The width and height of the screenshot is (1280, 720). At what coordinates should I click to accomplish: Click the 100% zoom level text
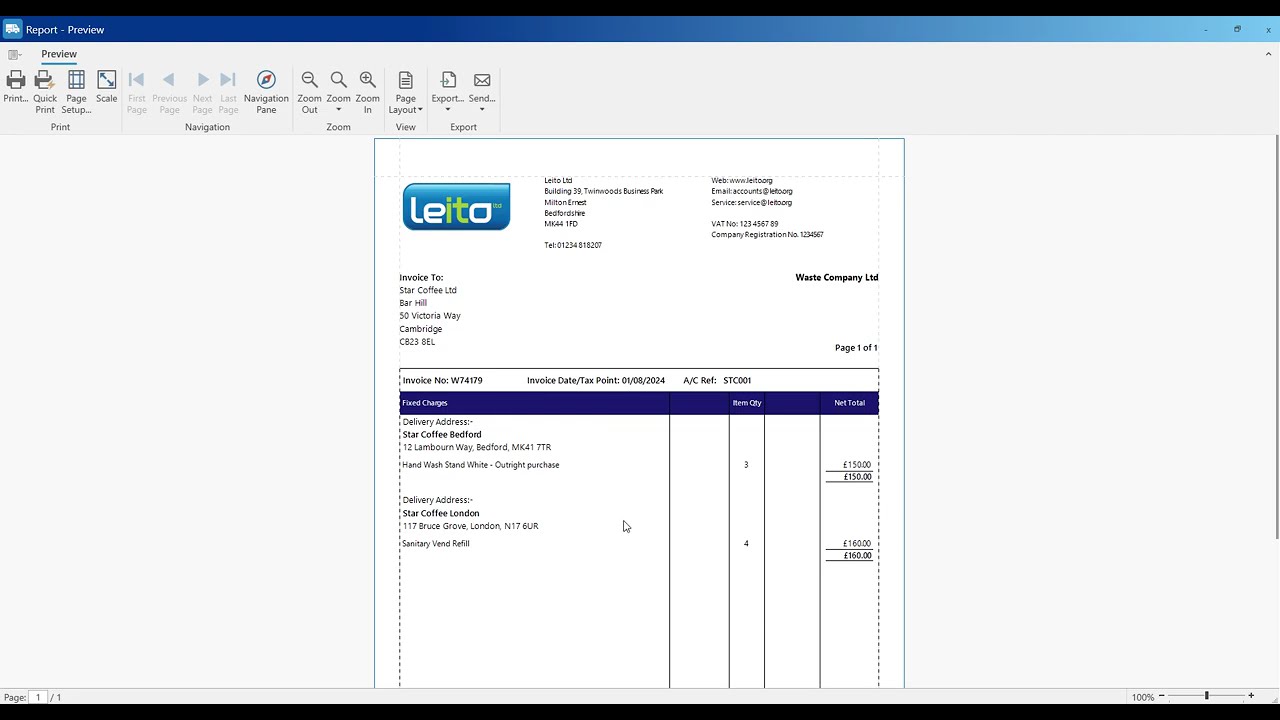[x=1143, y=697]
